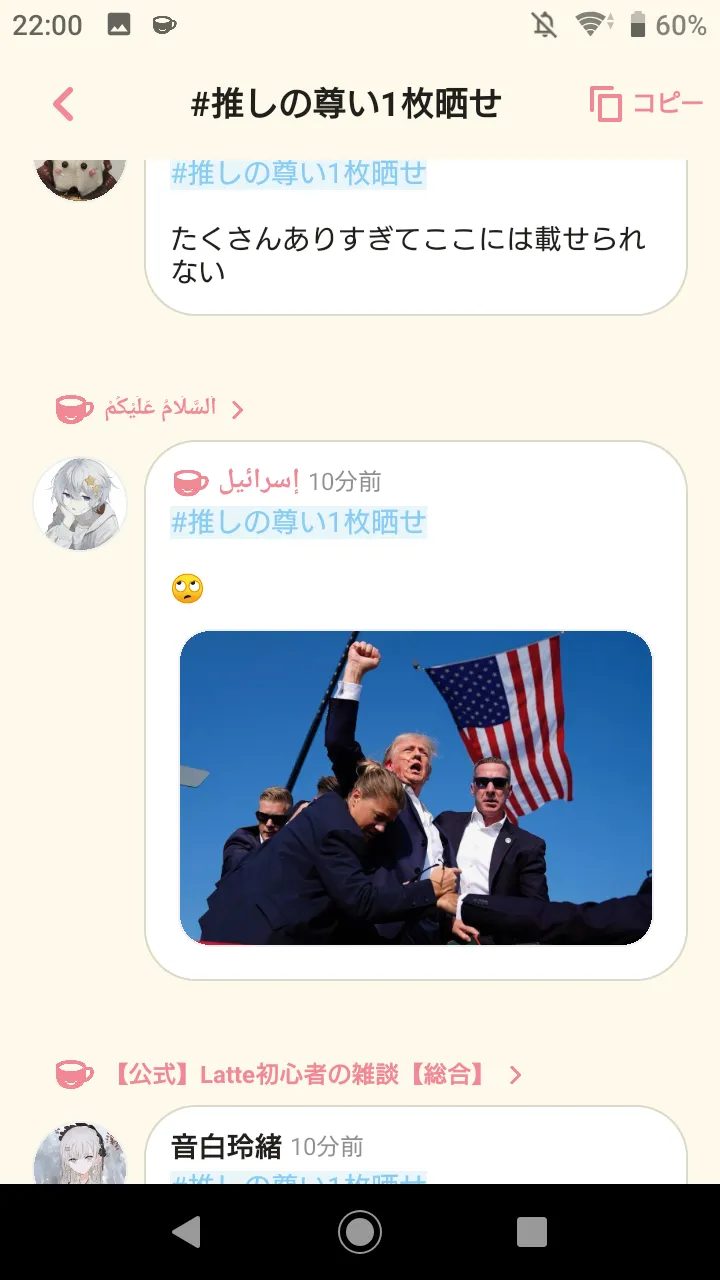
Task: Tap the pink back arrow icon
Action: click(x=63, y=104)
